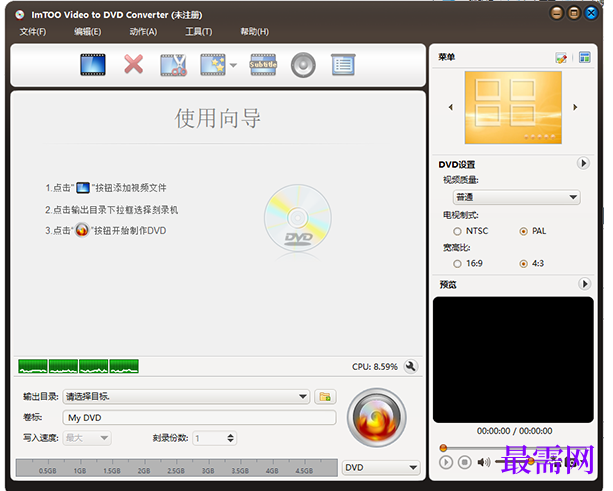
Task: Open the 帮助(H) menu
Action: [x=255, y=32]
